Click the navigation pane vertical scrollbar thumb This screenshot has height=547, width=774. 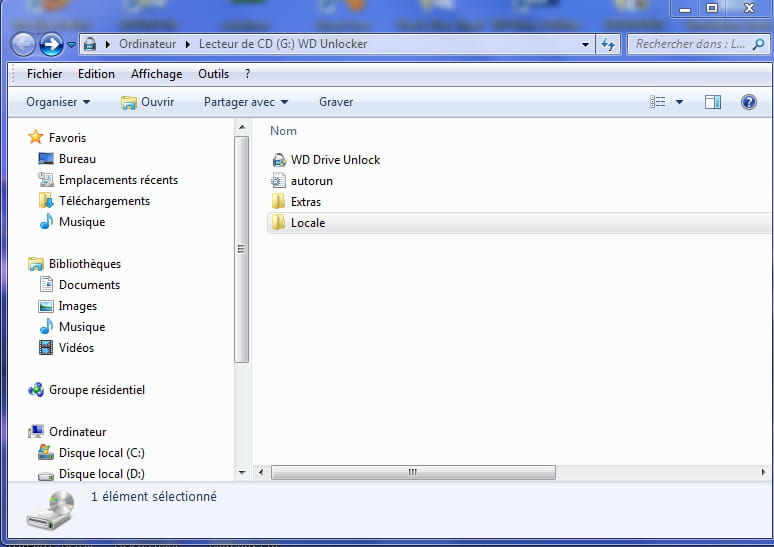point(241,249)
